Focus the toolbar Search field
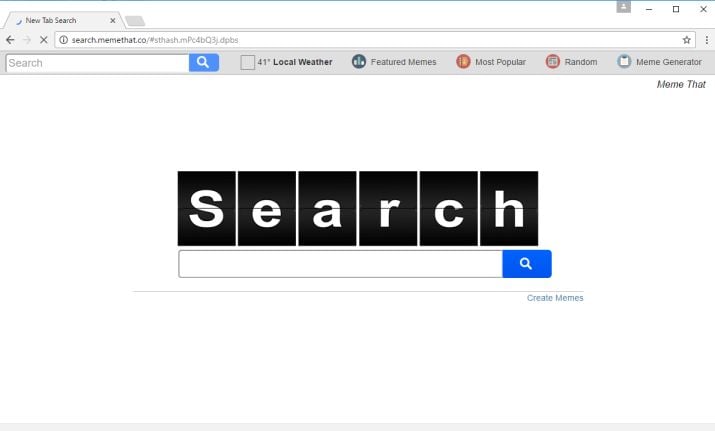This screenshot has width=715, height=431. pyautogui.click(x=97, y=62)
